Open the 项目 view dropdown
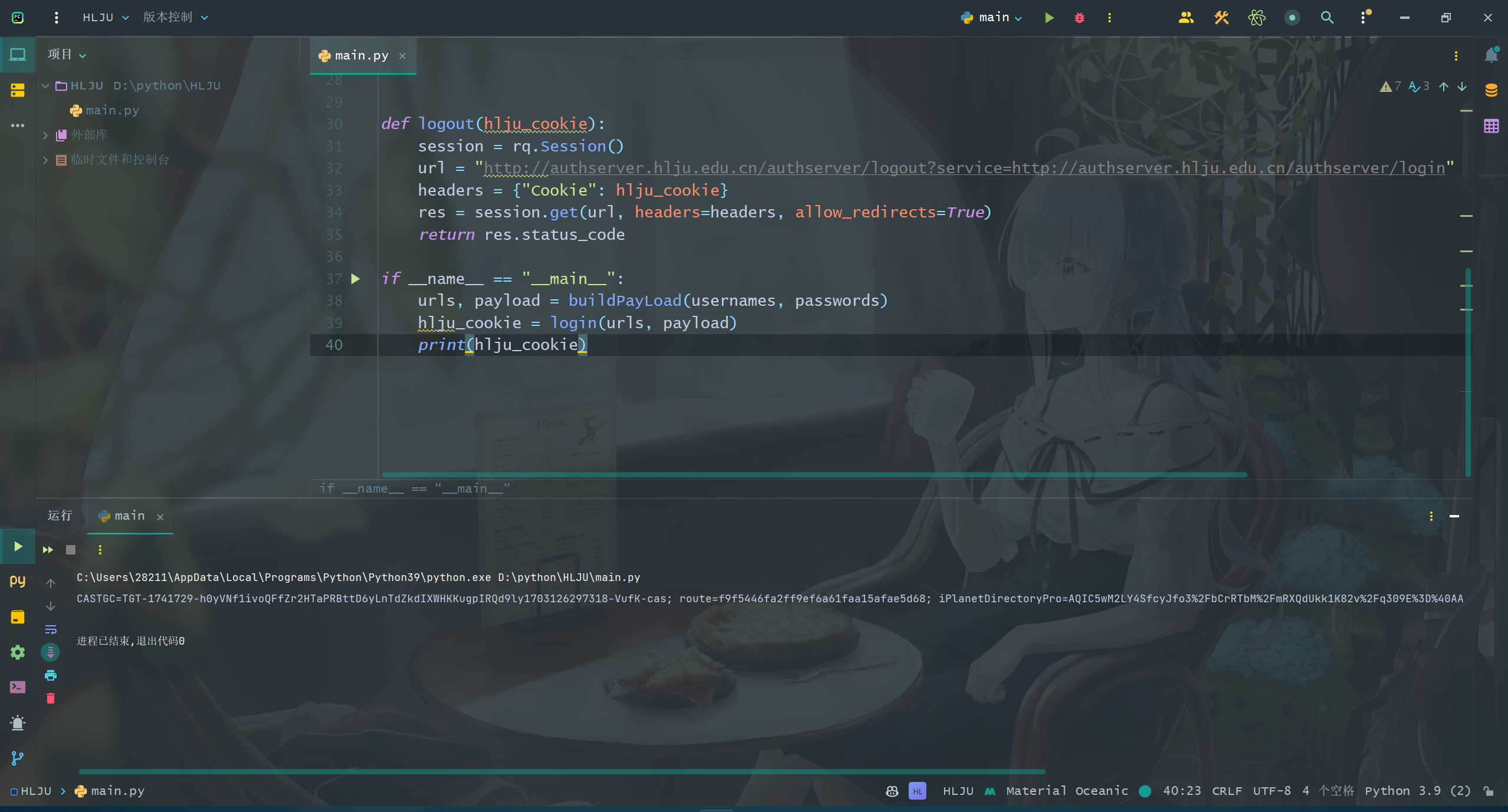Viewport: 1508px width, 812px height. point(67,55)
